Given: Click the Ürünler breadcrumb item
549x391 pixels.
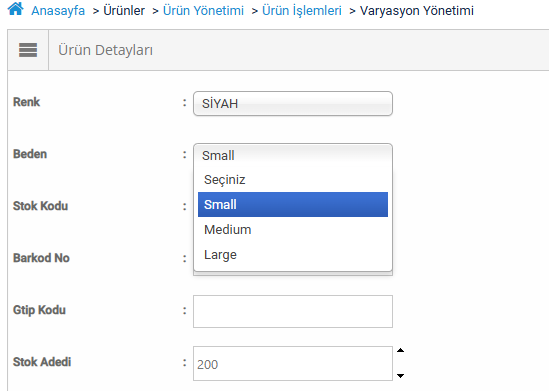Looking at the screenshot, I should click(124, 11).
